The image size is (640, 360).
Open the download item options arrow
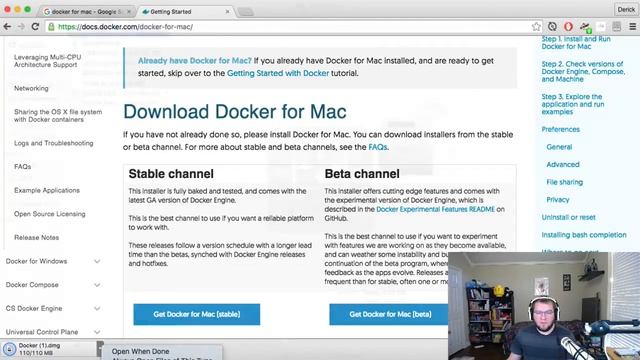pyautogui.click(x=100, y=349)
